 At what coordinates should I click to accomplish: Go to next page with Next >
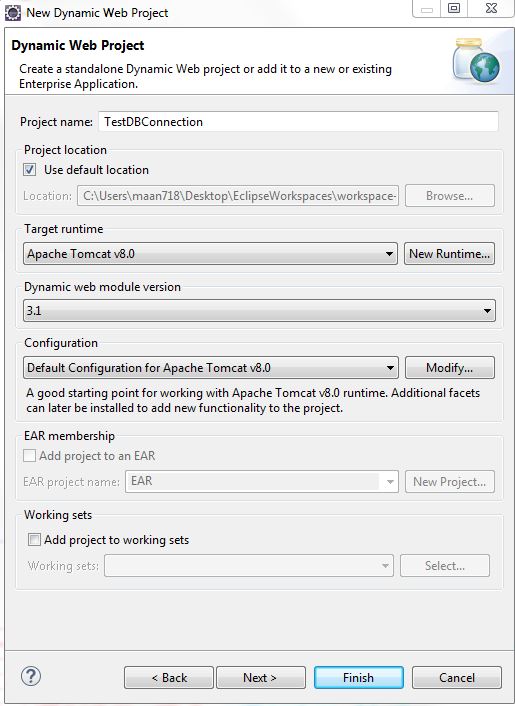(x=261, y=678)
